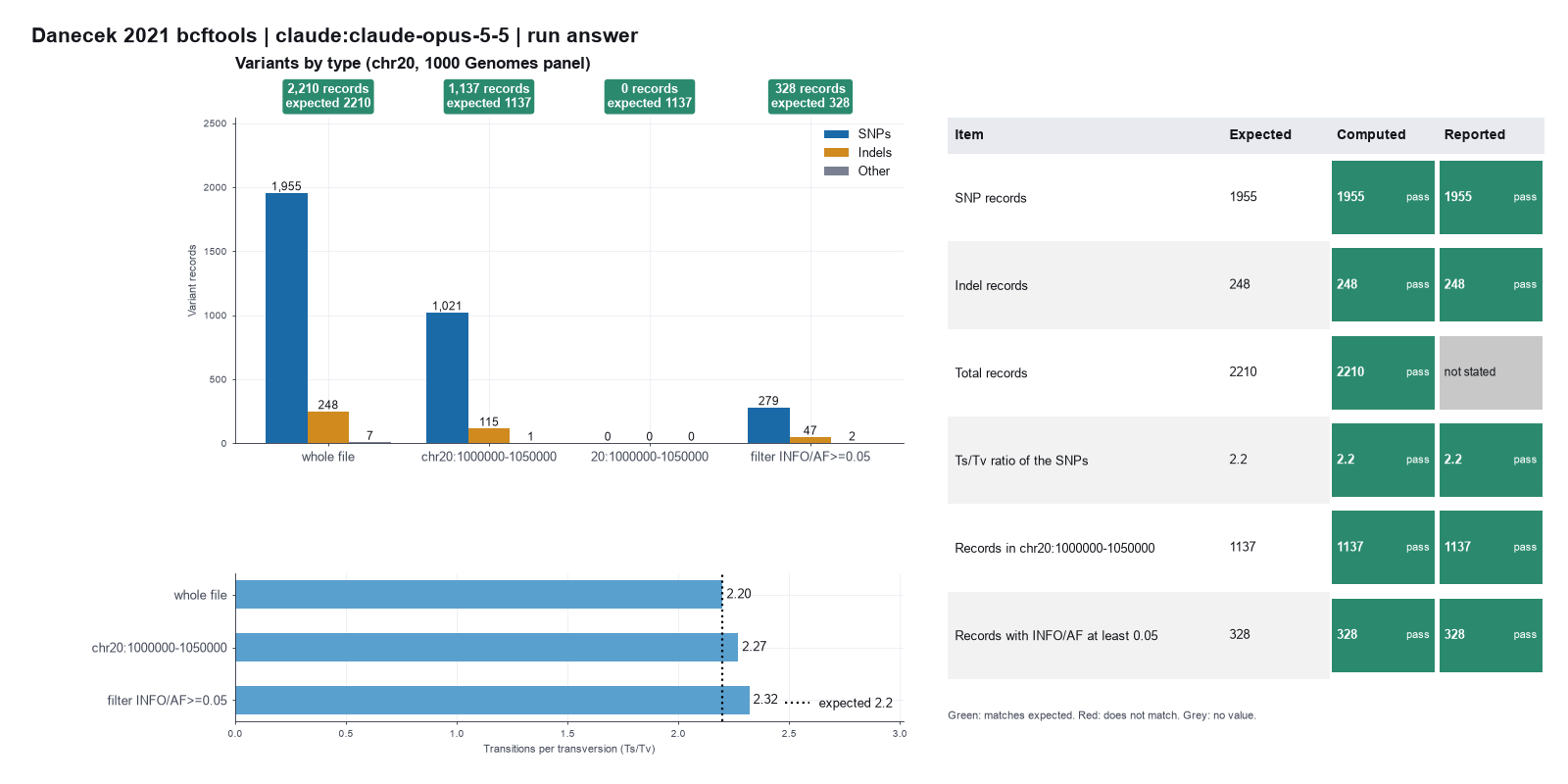Click the 'Reported' column header
Screen dimensions: 1568x784
coord(1474,135)
